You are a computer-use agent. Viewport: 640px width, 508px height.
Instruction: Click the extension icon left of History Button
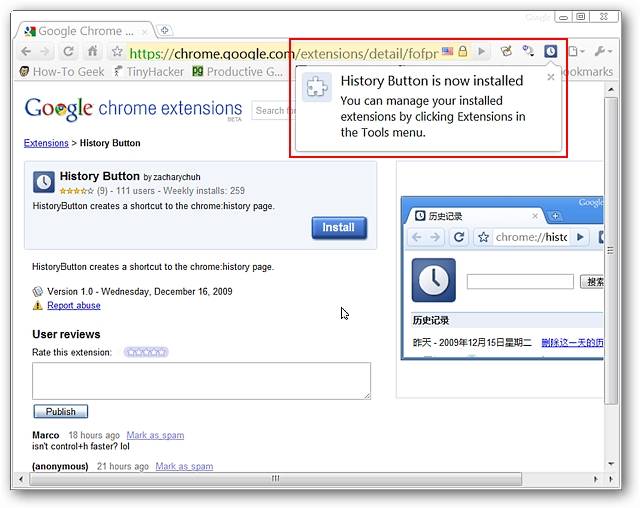pyautogui.click(x=528, y=51)
